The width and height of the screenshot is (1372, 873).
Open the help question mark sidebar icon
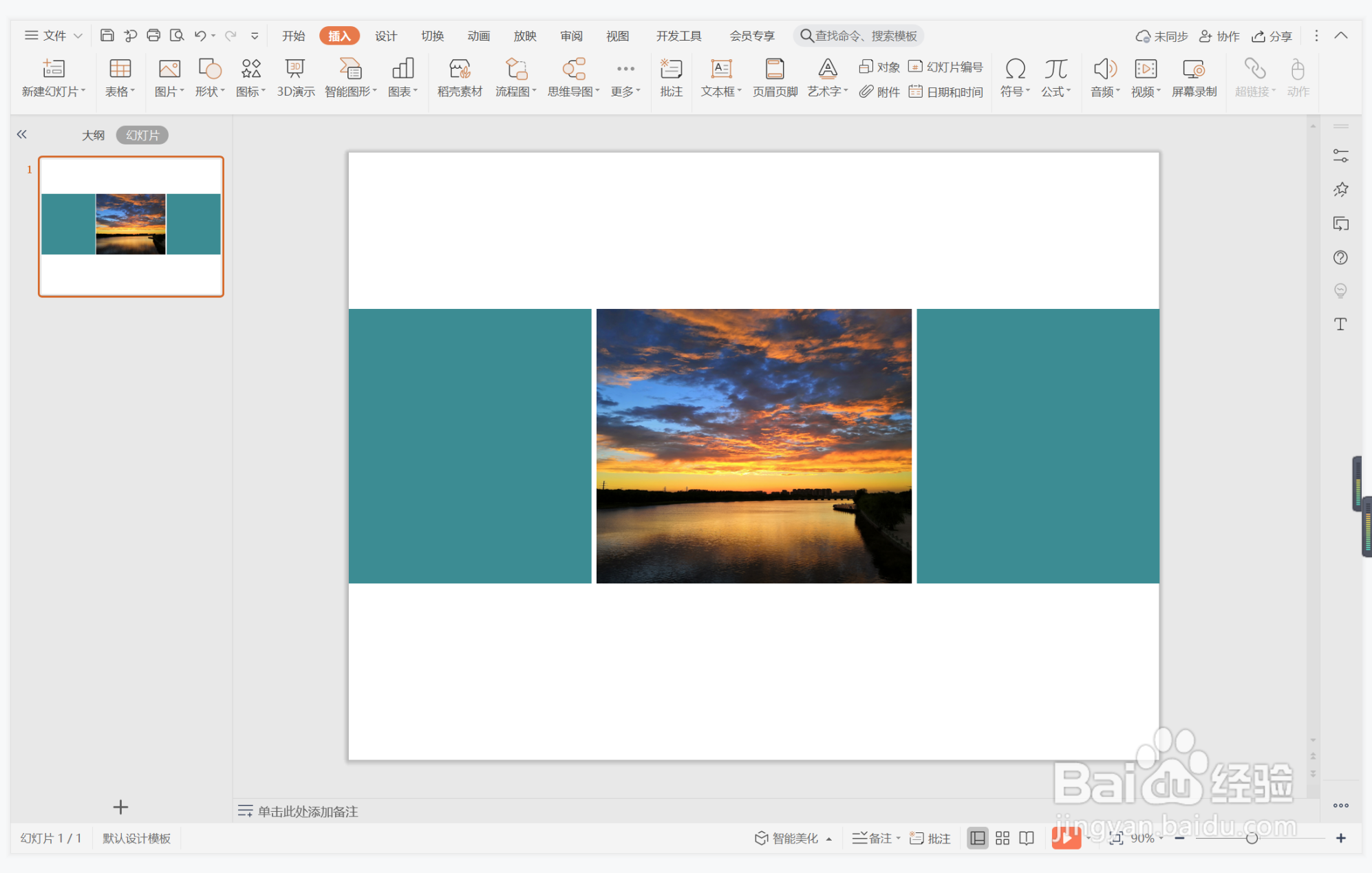point(1340,257)
